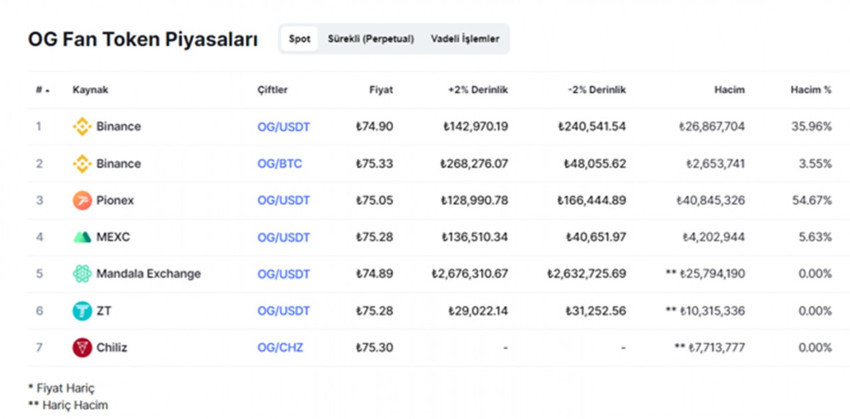
Task: Switch to the Spot tab
Action: coord(299,39)
